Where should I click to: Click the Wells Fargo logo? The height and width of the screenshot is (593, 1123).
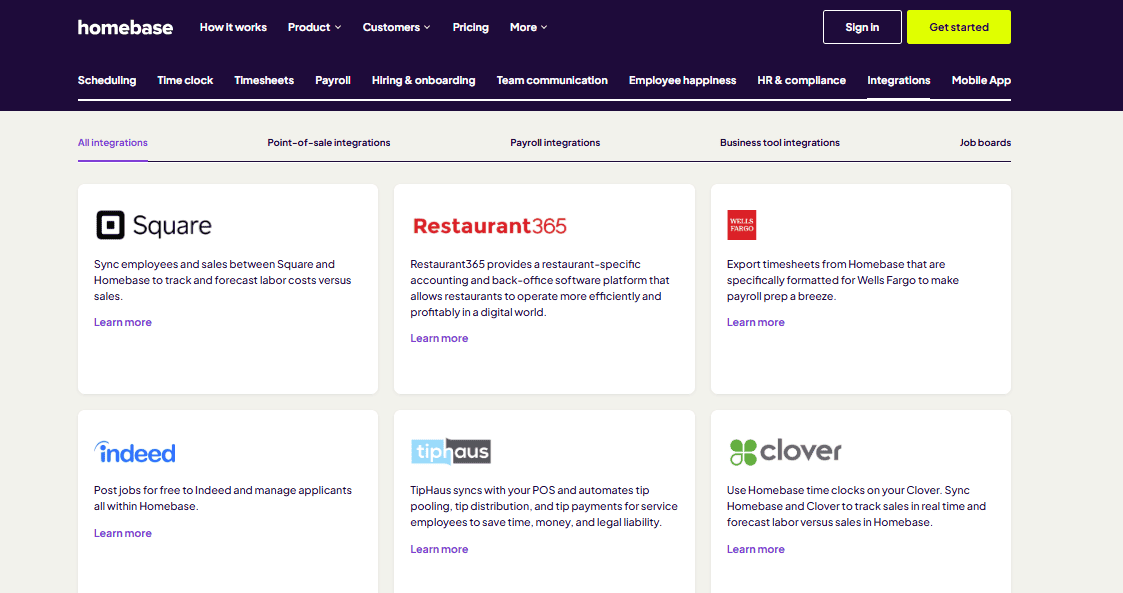pyautogui.click(x=741, y=225)
